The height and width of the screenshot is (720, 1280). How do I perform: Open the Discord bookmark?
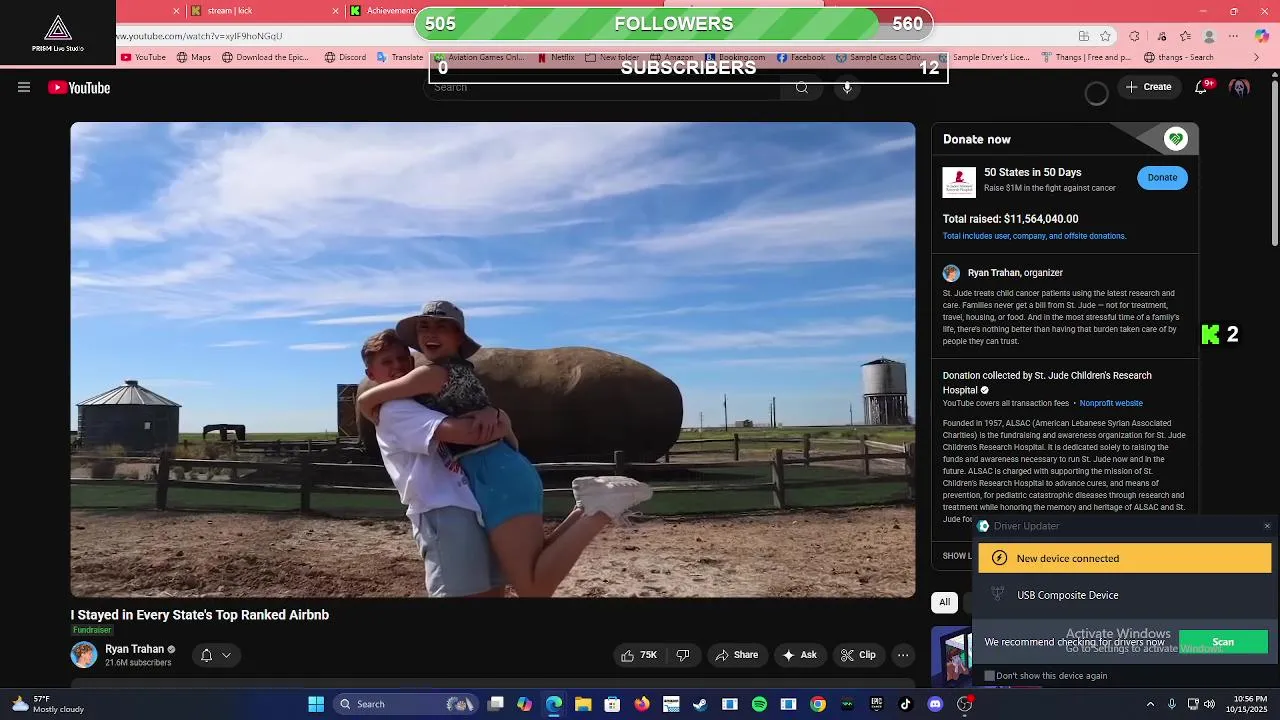345,57
